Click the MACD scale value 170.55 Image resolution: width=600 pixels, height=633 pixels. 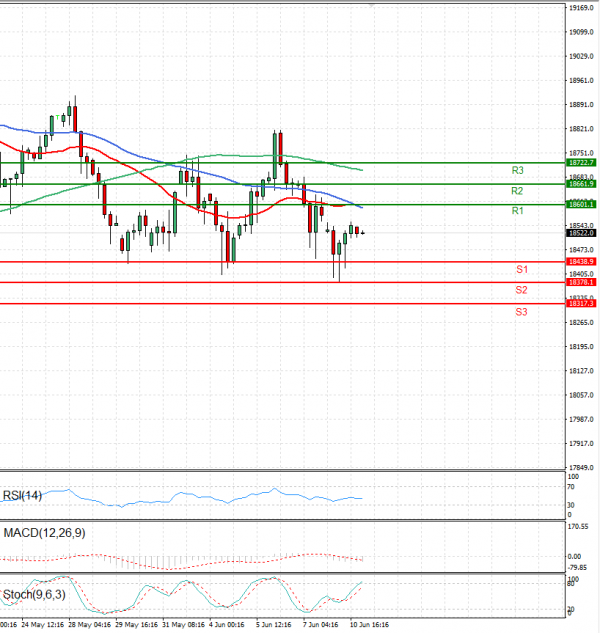click(578, 526)
